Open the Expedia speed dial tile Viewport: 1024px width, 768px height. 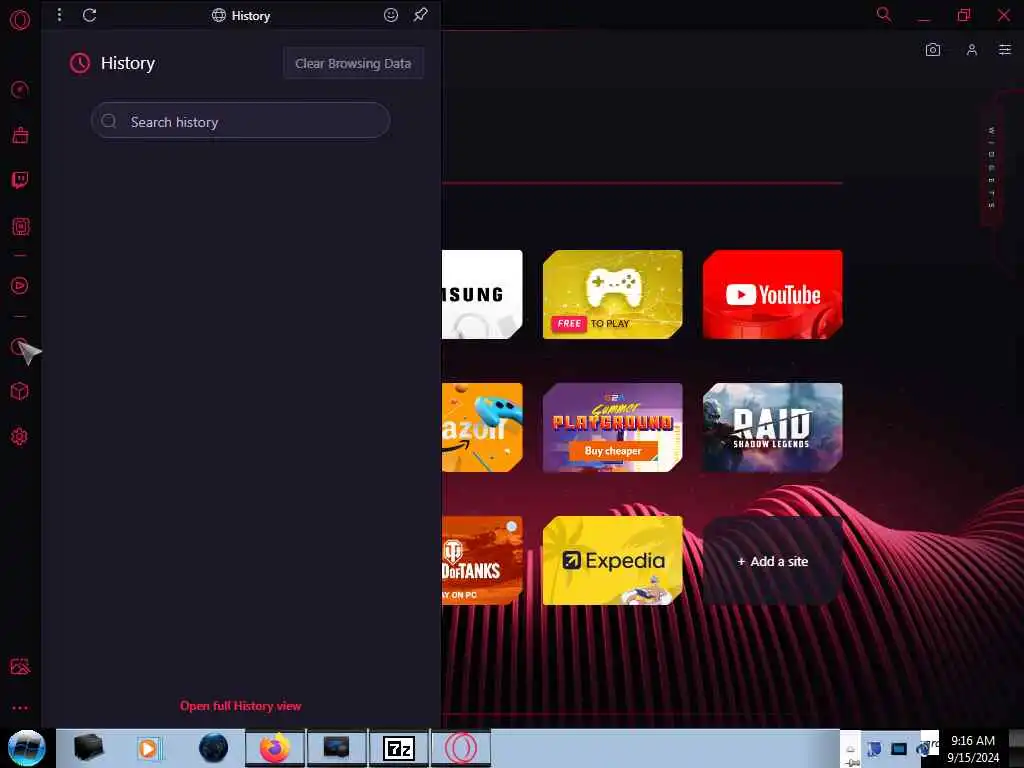613,561
